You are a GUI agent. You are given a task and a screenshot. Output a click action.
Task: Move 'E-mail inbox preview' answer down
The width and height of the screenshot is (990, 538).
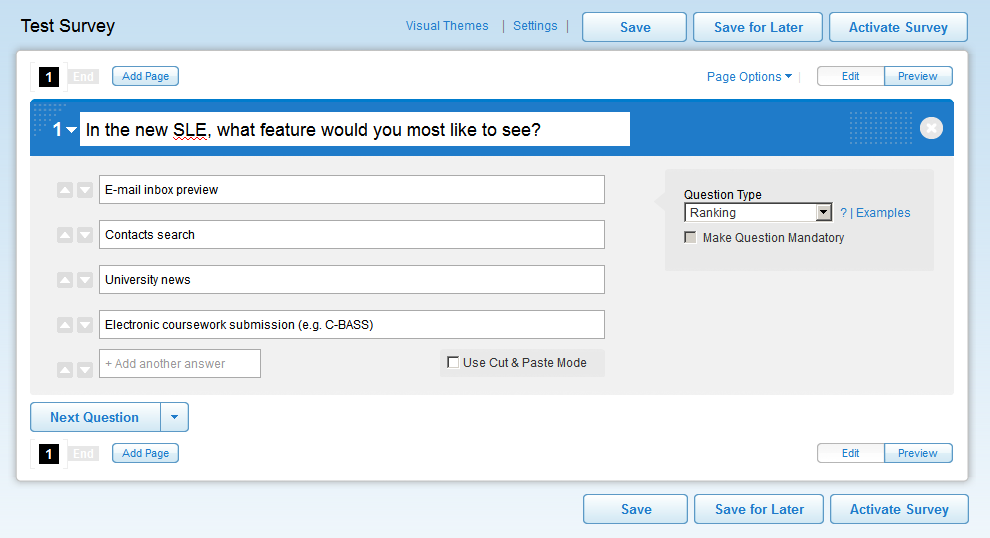click(85, 190)
